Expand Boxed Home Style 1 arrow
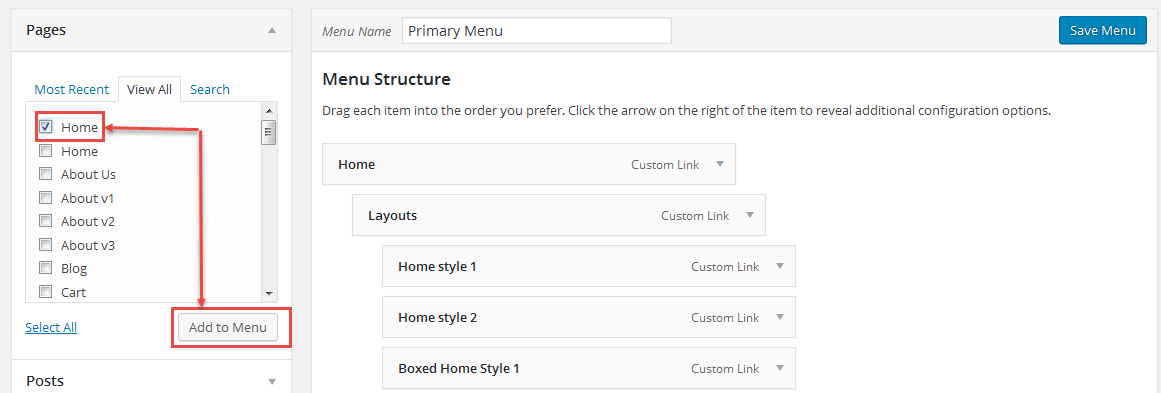 [x=779, y=368]
